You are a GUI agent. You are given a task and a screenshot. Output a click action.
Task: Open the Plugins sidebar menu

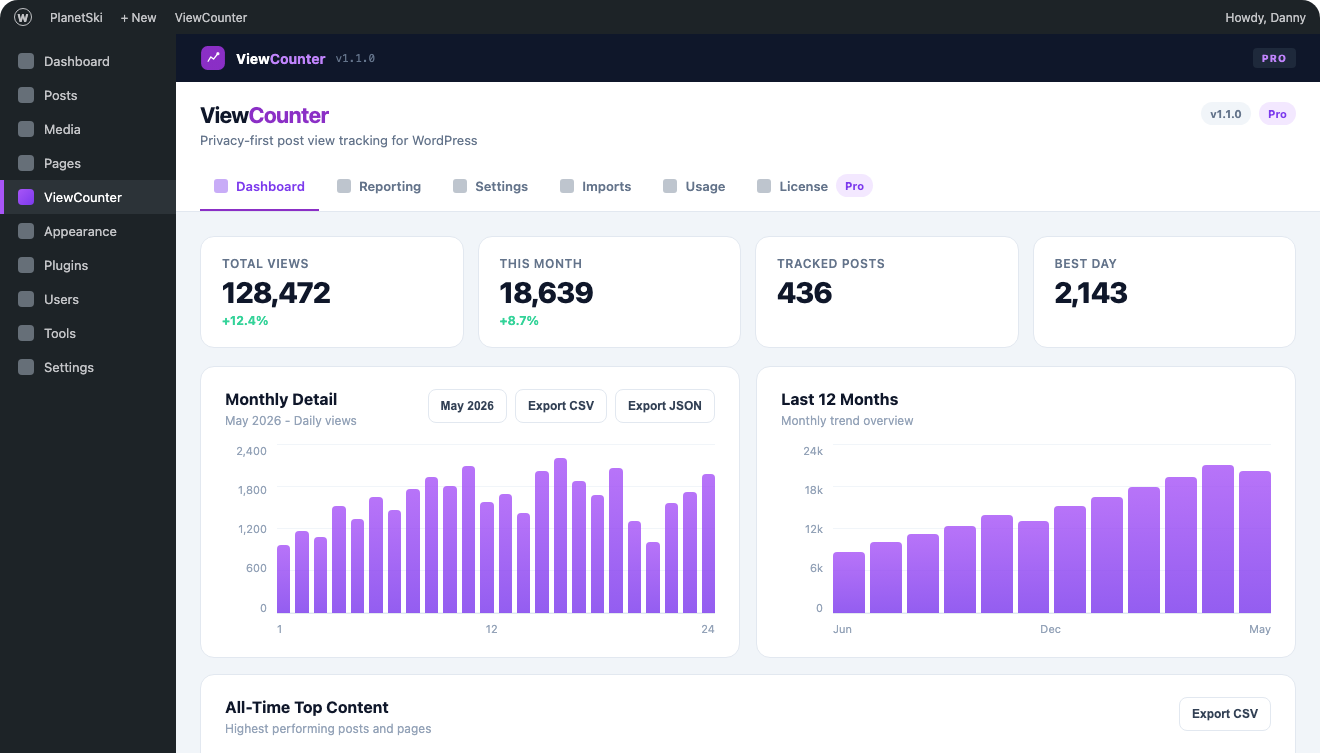tap(88, 265)
